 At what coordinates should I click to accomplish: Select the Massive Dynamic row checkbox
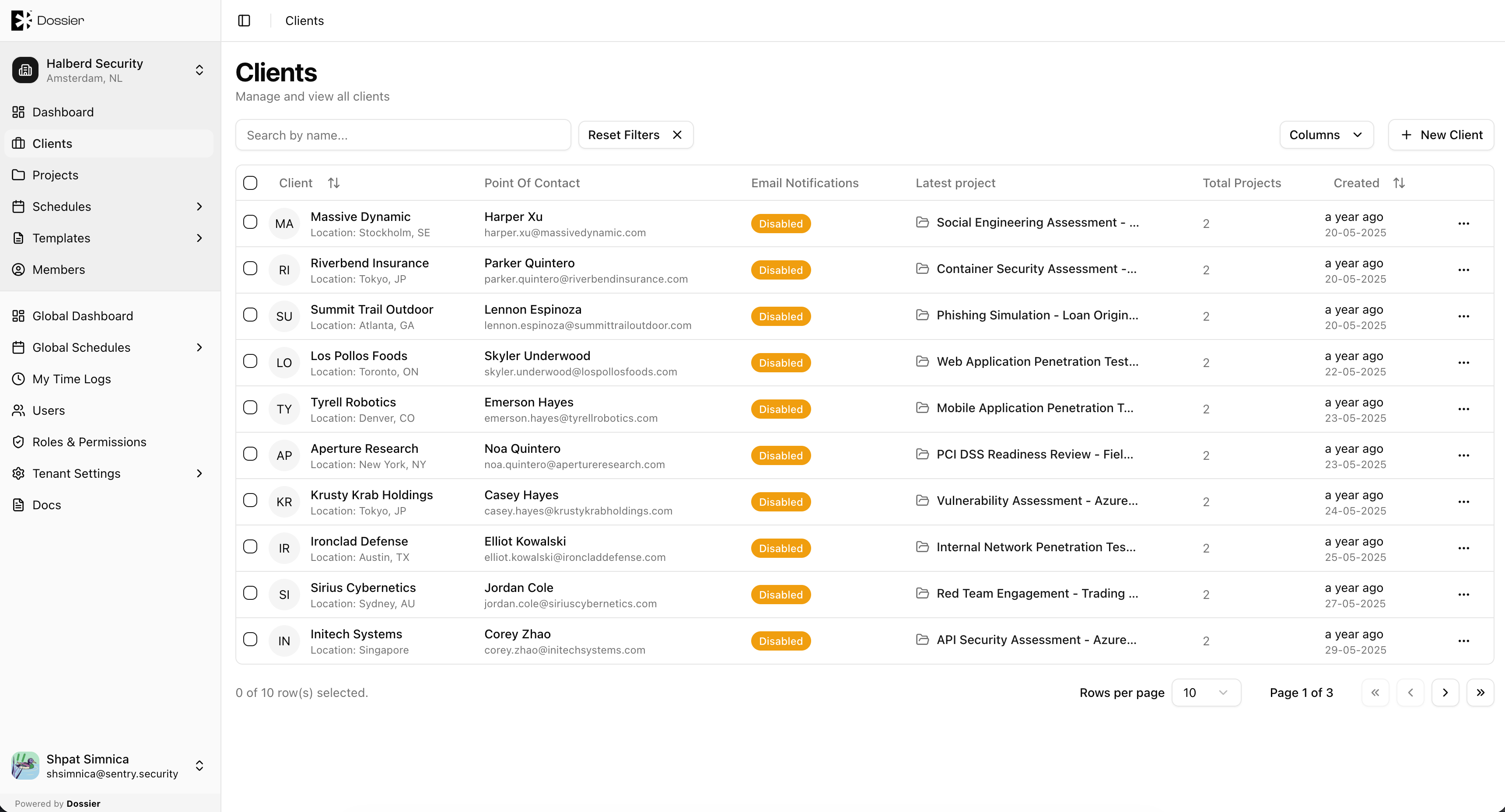point(250,222)
